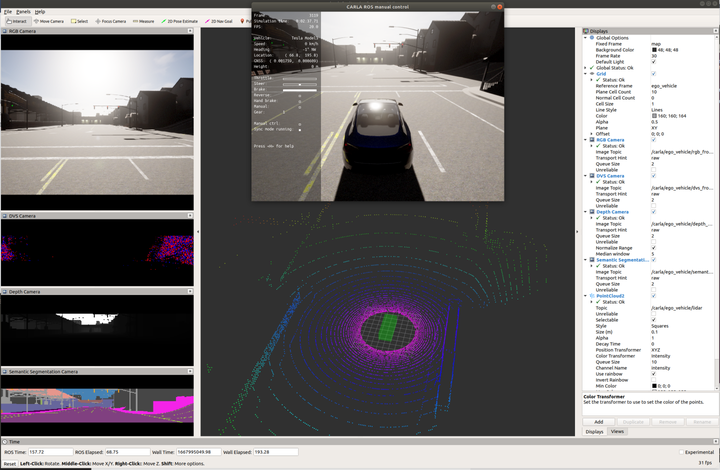This screenshot has height=470, width=720.
Task: Collapse the Global Options tree item
Action: pyautogui.click(x=587, y=37)
